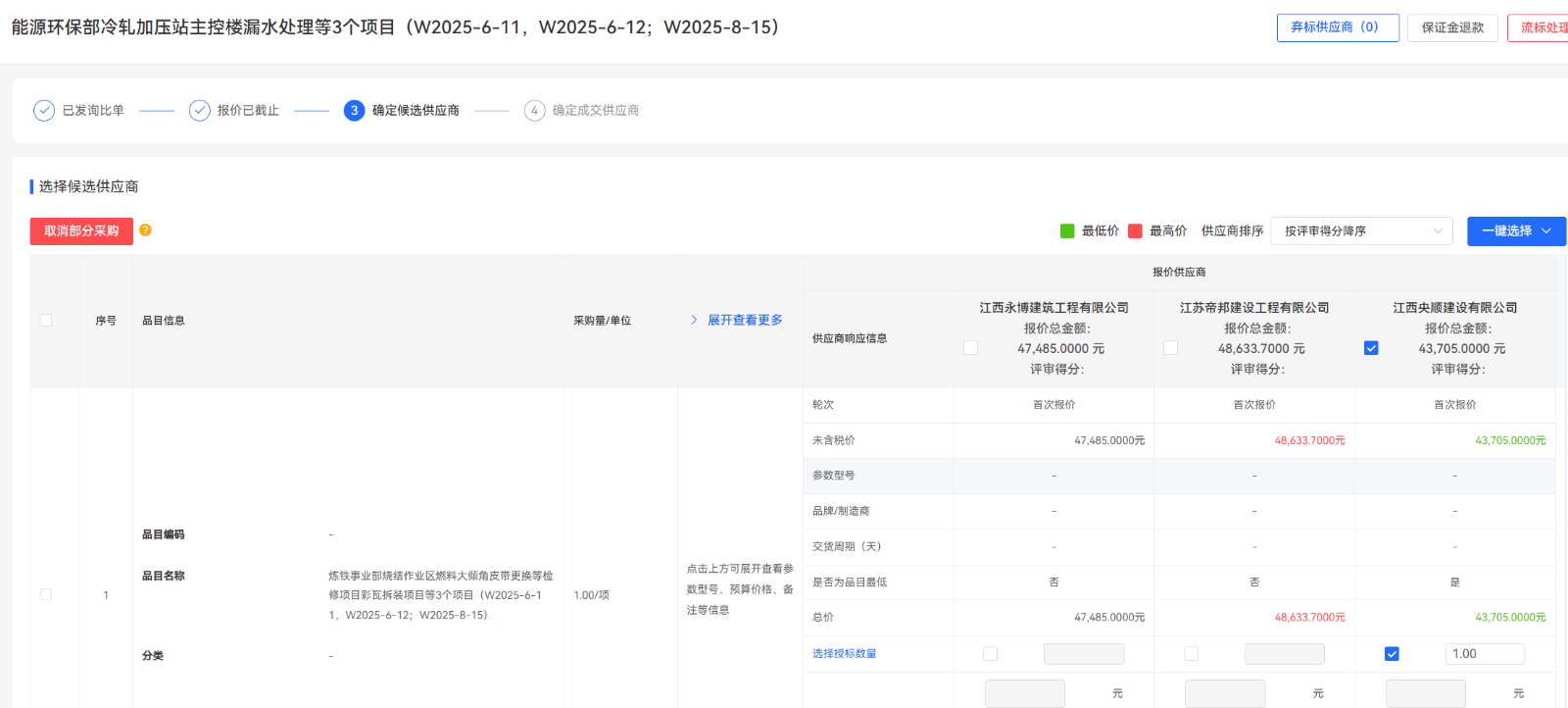Open the 一键选择 dropdown button
The width and height of the screenshot is (1568, 708).
[x=1516, y=231]
